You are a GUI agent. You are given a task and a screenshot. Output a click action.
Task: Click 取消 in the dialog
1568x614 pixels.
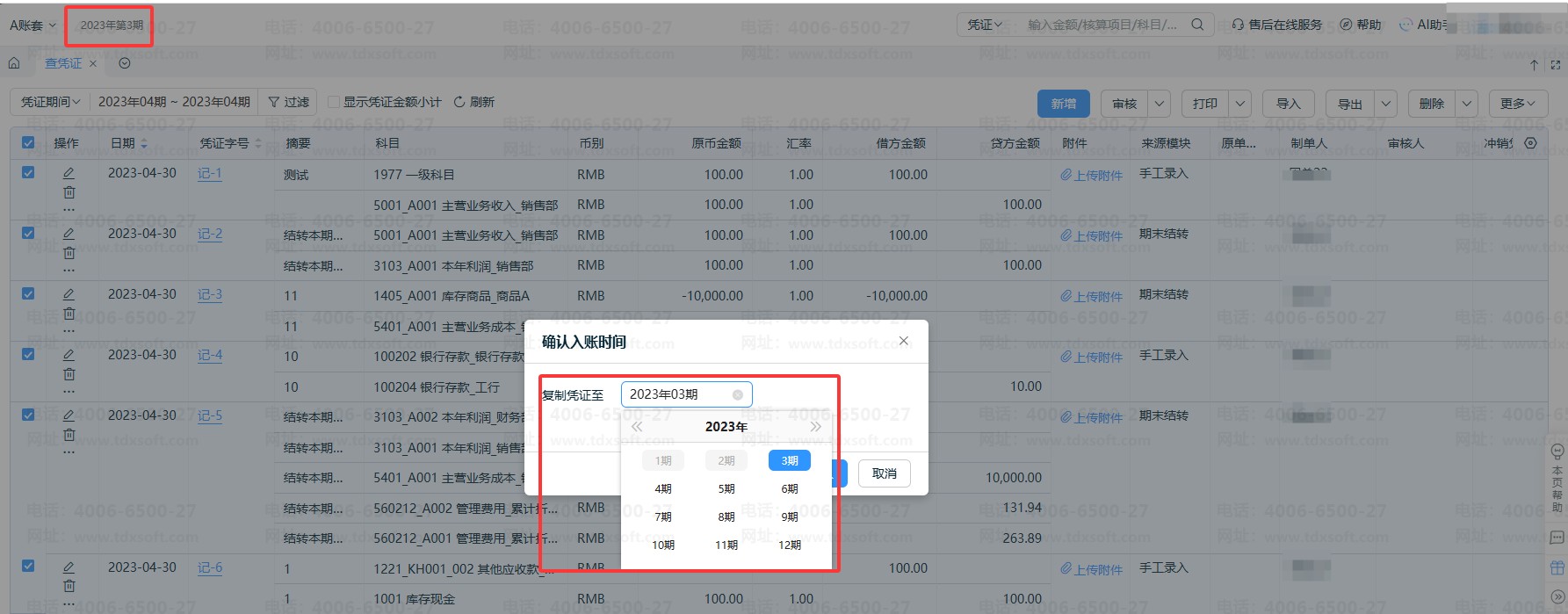click(x=884, y=473)
